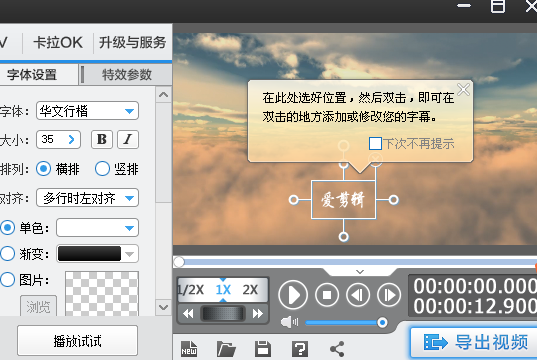The width and height of the screenshot is (537, 360).
Task: Check 下次不再提示 checkbox
Action: point(375,144)
